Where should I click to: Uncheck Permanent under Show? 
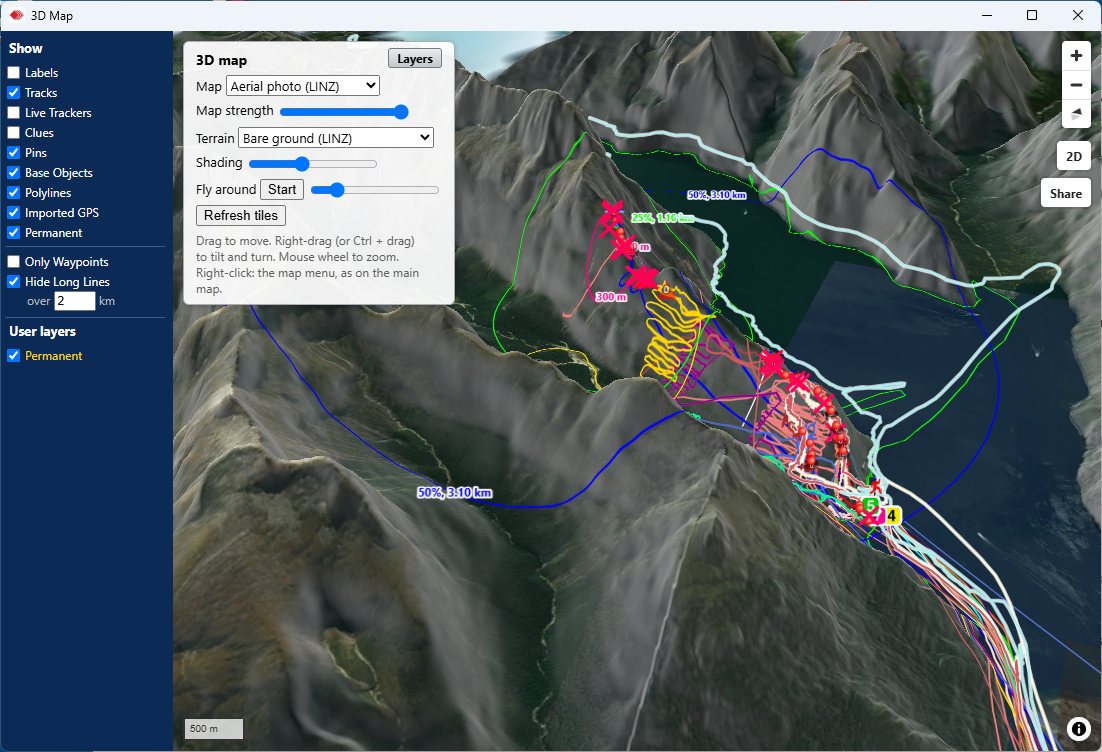[x=13, y=233]
